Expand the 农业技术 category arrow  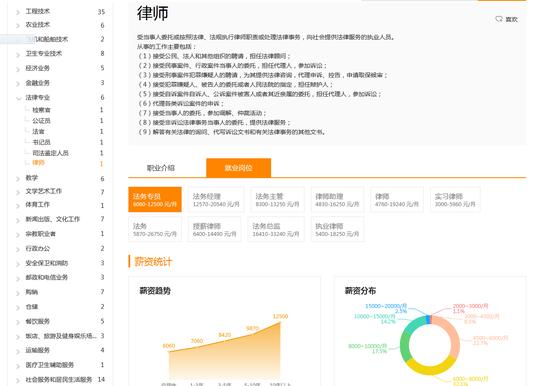tap(18, 26)
